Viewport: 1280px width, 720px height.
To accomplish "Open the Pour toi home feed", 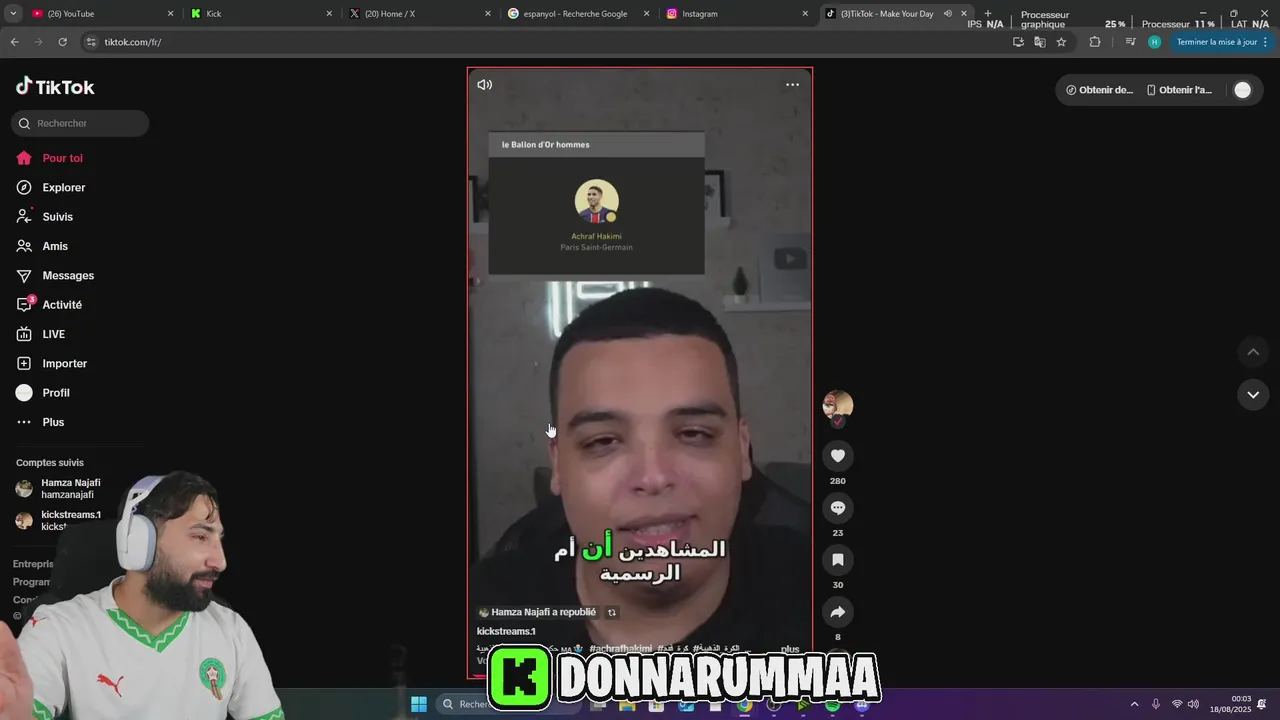I will coord(50,158).
